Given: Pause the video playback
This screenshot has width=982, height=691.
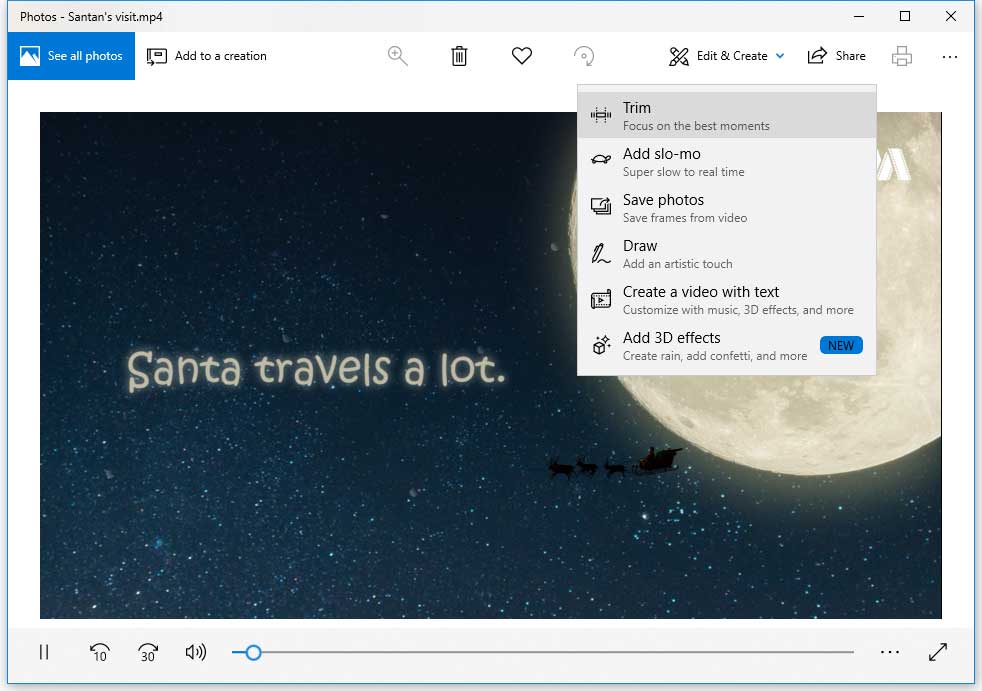Looking at the screenshot, I should [44, 652].
